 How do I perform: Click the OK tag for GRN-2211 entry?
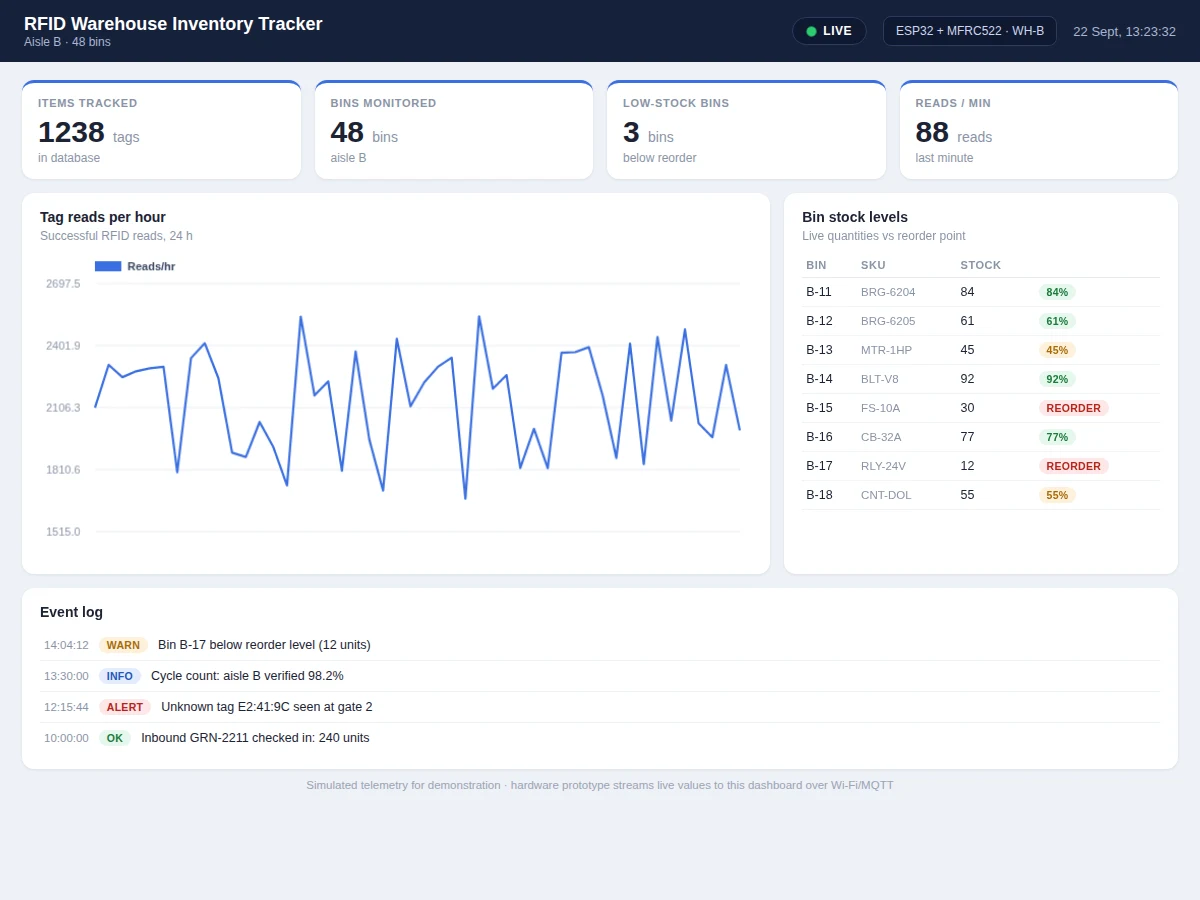pyautogui.click(x=115, y=738)
